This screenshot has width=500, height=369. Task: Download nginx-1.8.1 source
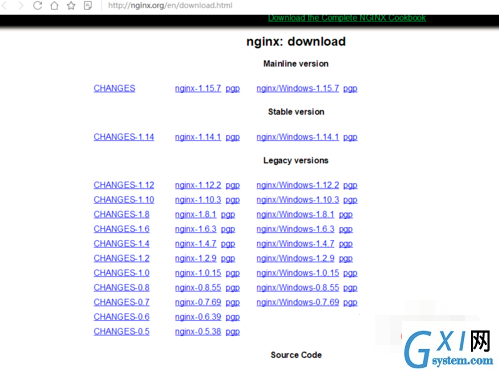[x=196, y=214]
